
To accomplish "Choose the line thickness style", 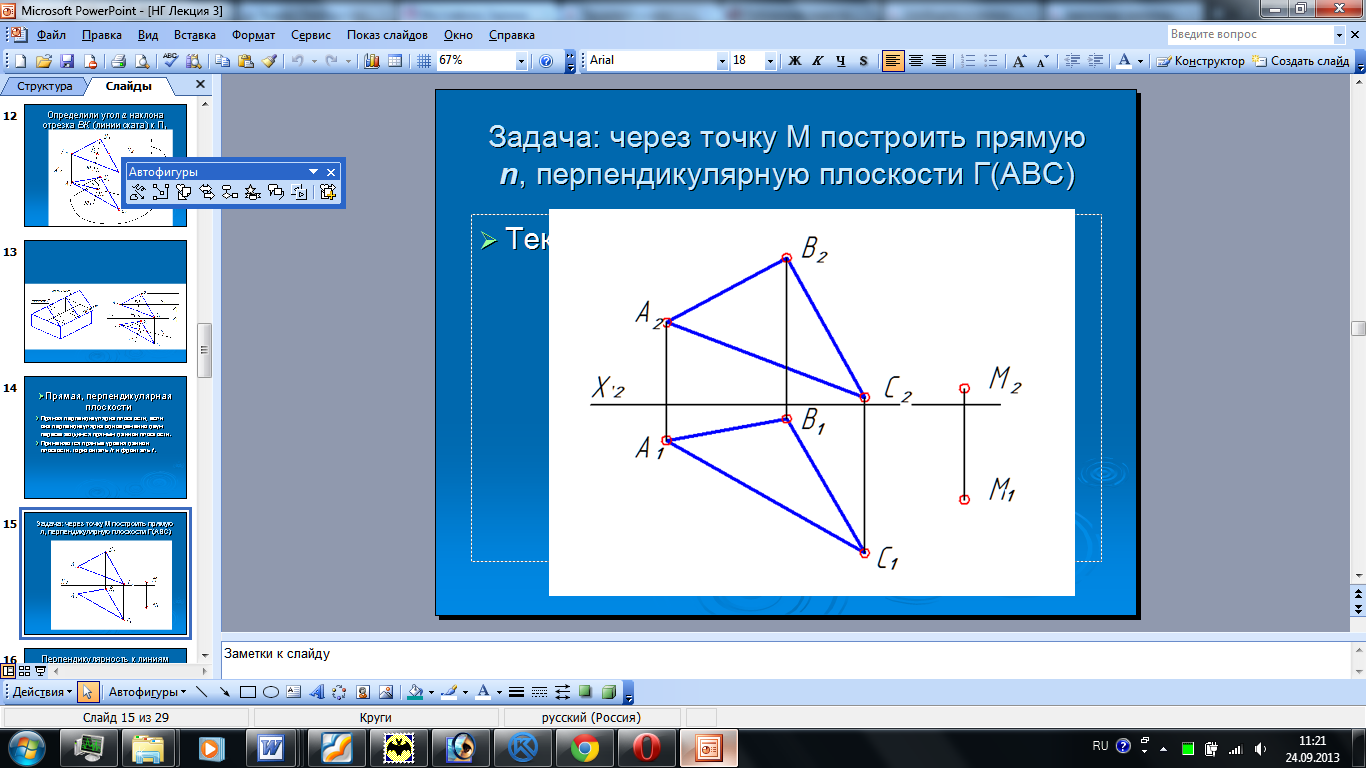I will pyautogui.click(x=517, y=692).
